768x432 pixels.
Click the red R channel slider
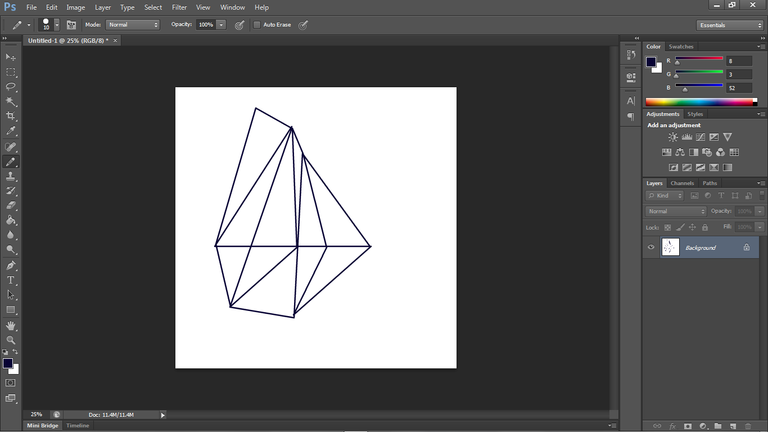click(x=699, y=58)
